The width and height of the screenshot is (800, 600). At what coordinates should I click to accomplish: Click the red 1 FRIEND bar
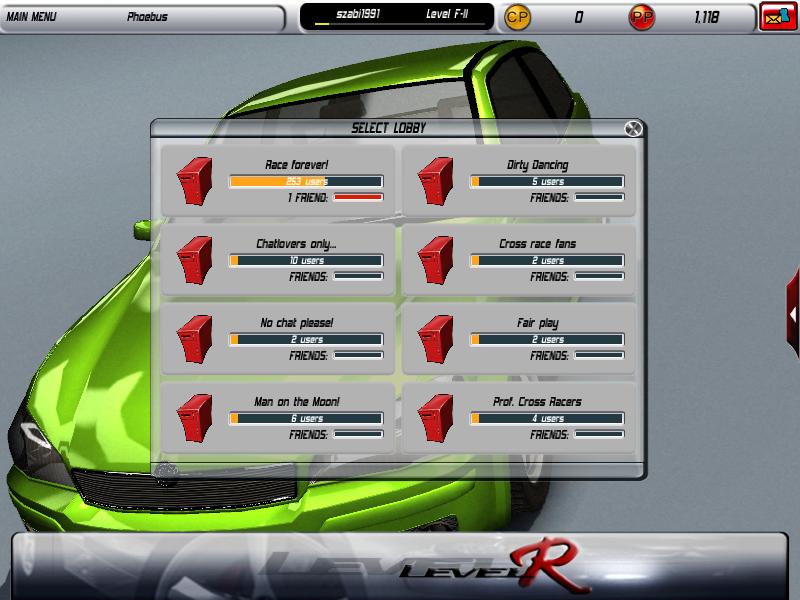click(358, 197)
